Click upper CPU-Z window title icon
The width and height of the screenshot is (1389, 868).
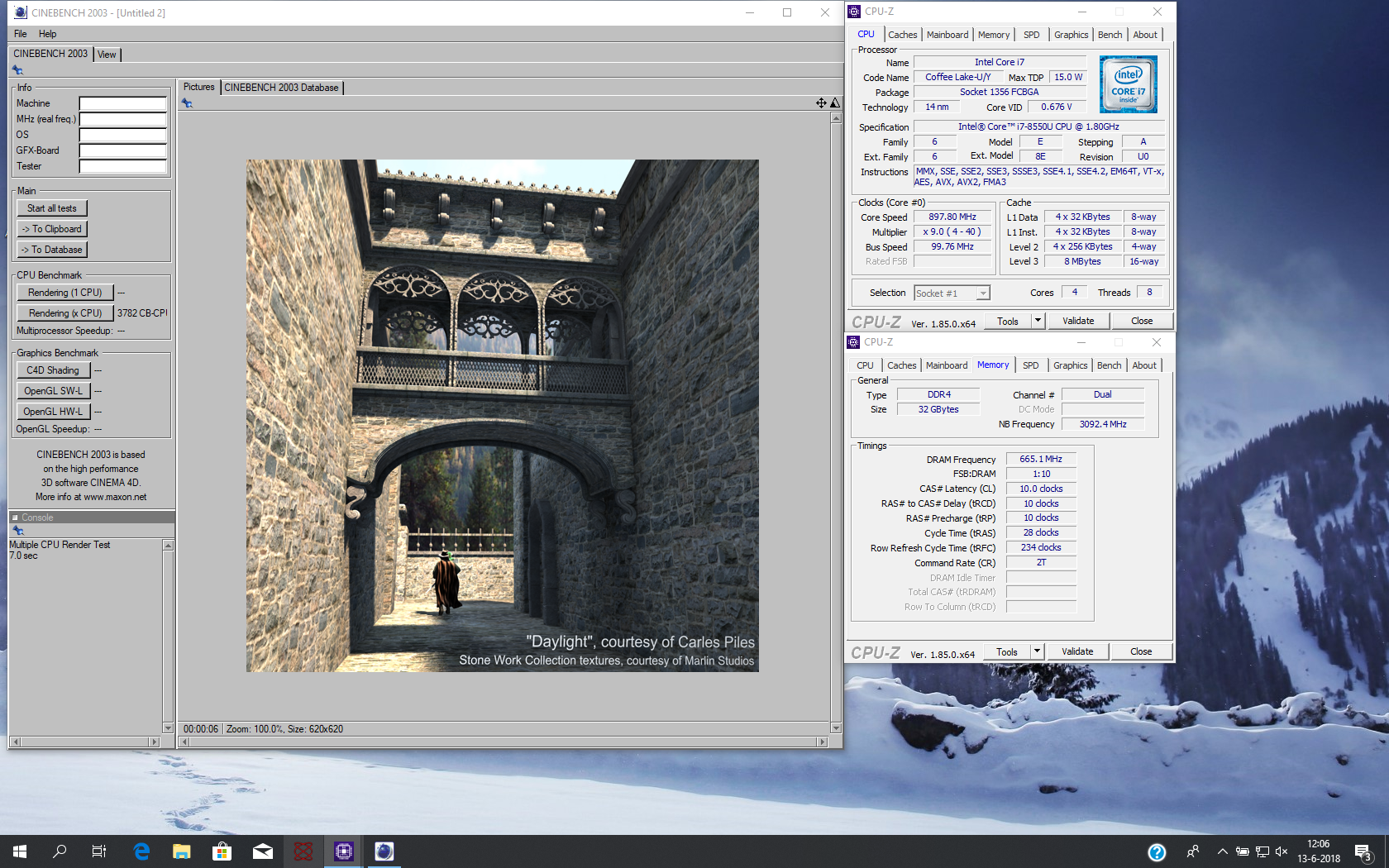point(854,12)
